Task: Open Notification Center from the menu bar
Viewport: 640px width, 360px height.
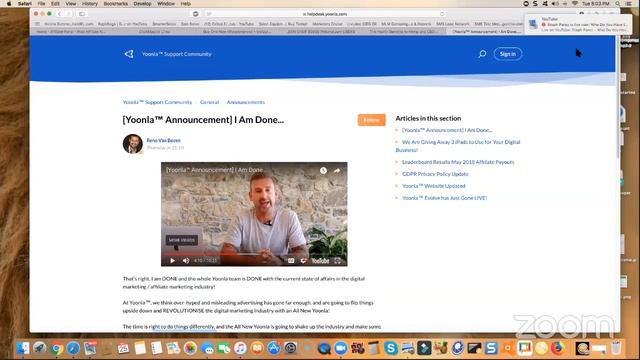Action: click(x=629, y=4)
